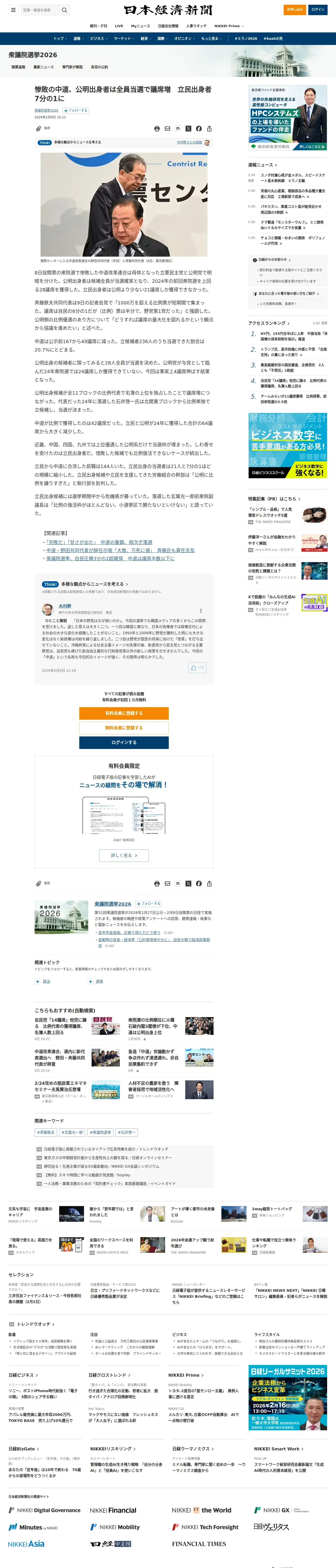Expand the アクセスランキング section arrow
The image size is (336, 1568).
(288, 323)
